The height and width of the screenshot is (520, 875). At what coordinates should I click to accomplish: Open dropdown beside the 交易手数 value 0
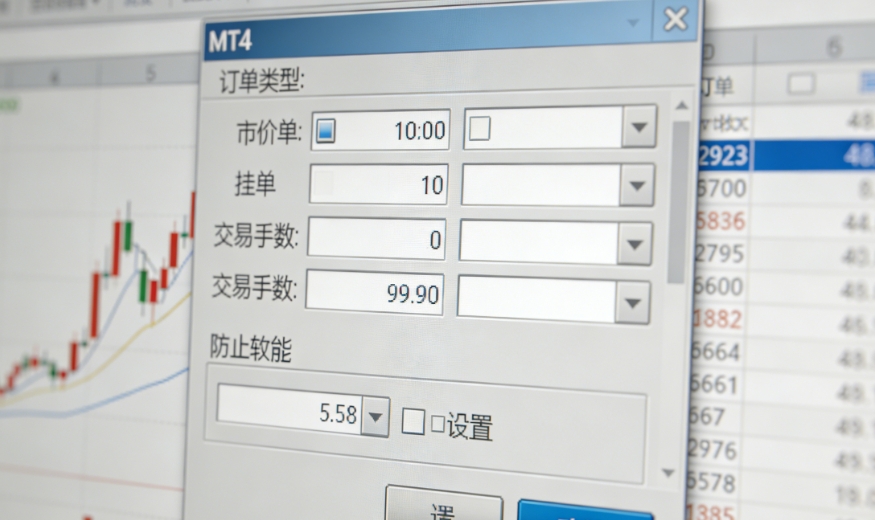(634, 244)
